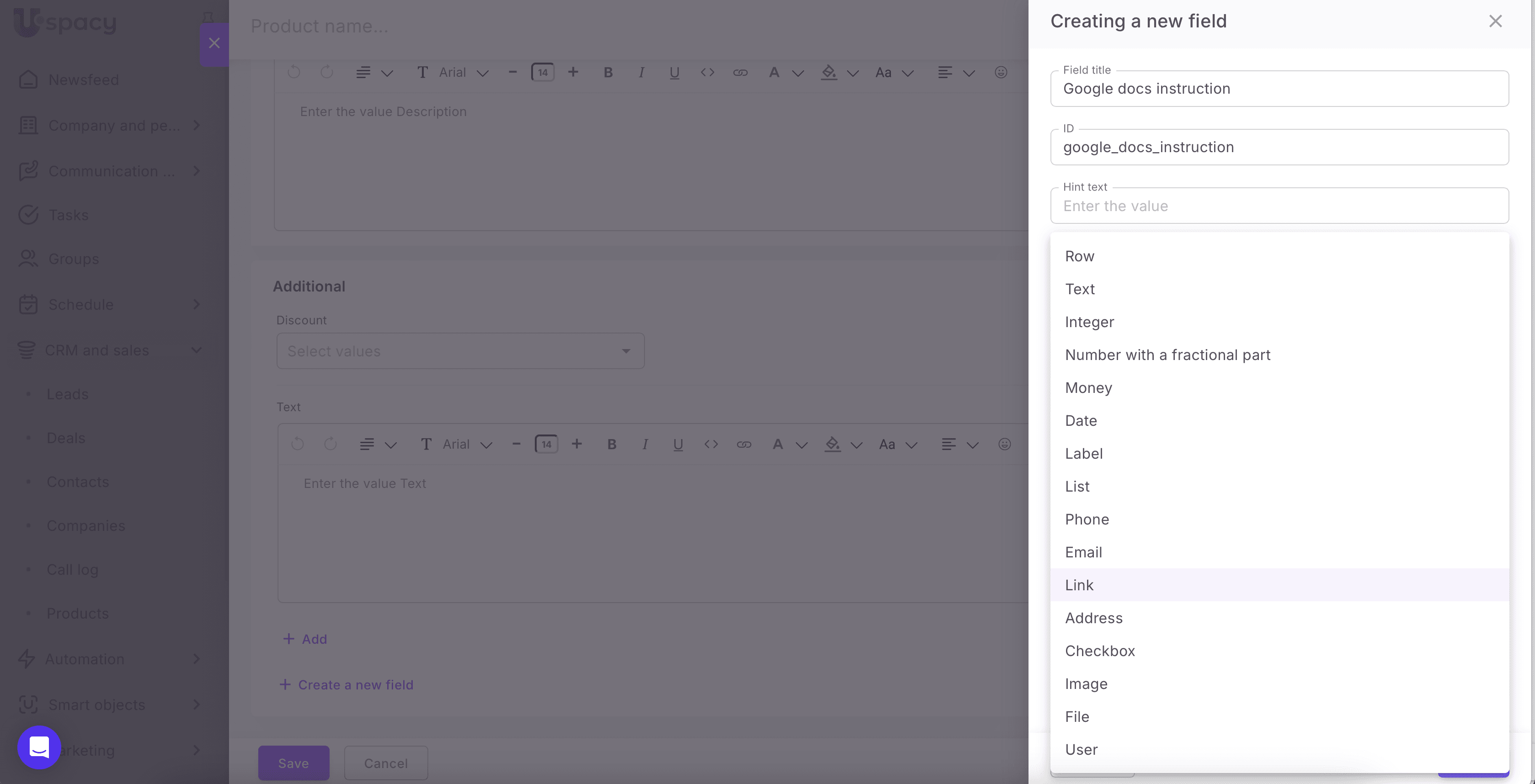Open fill color picker in Description toolbar
Viewport: 1535px width, 784px height.
[829, 73]
